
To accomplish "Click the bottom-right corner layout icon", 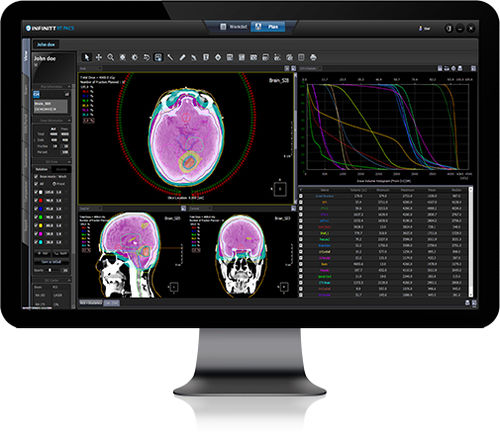I will point(474,303).
